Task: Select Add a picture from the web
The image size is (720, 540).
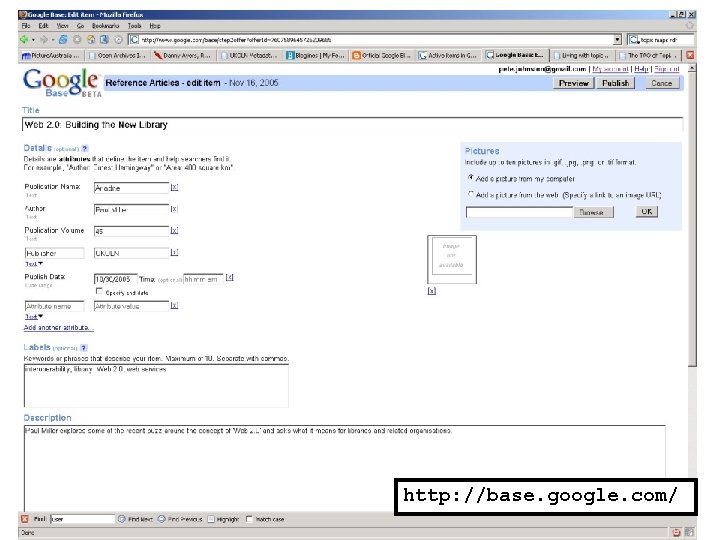Action: click(x=471, y=194)
